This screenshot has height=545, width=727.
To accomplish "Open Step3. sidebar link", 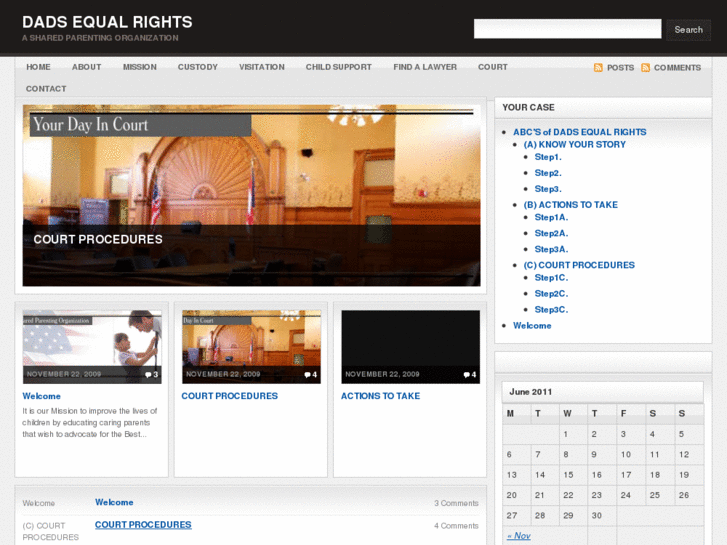I will (x=548, y=189).
